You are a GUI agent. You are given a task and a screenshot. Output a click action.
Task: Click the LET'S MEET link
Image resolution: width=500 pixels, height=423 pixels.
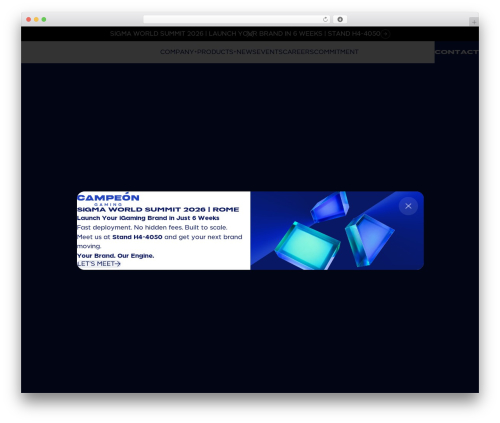click(99, 264)
